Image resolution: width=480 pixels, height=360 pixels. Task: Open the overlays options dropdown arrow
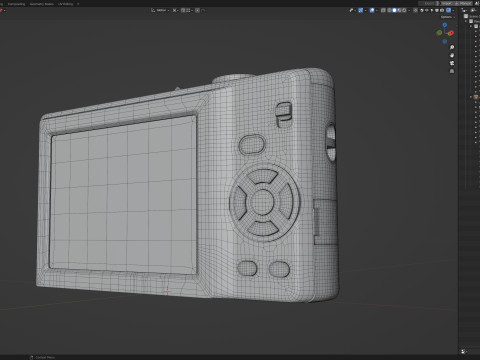[377, 10]
